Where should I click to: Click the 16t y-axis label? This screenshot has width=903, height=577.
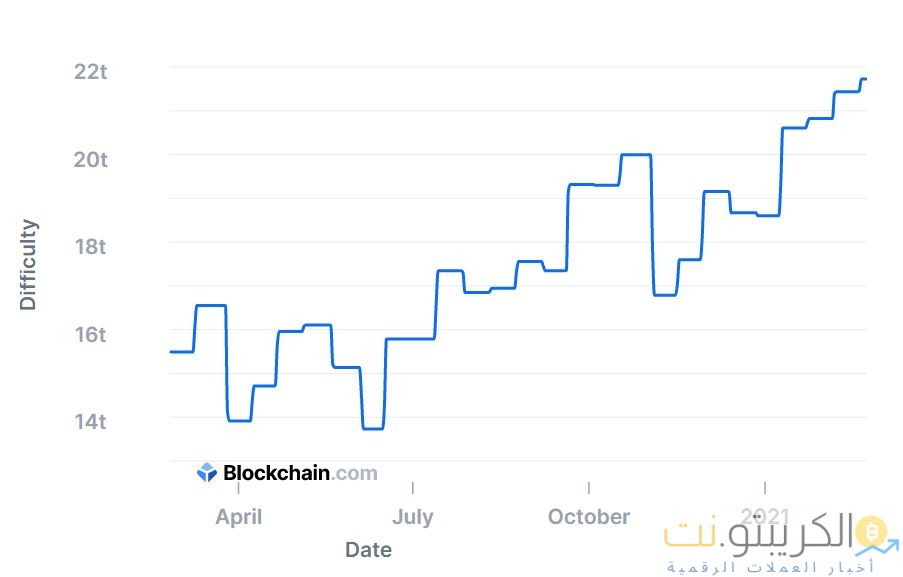pyautogui.click(x=90, y=334)
